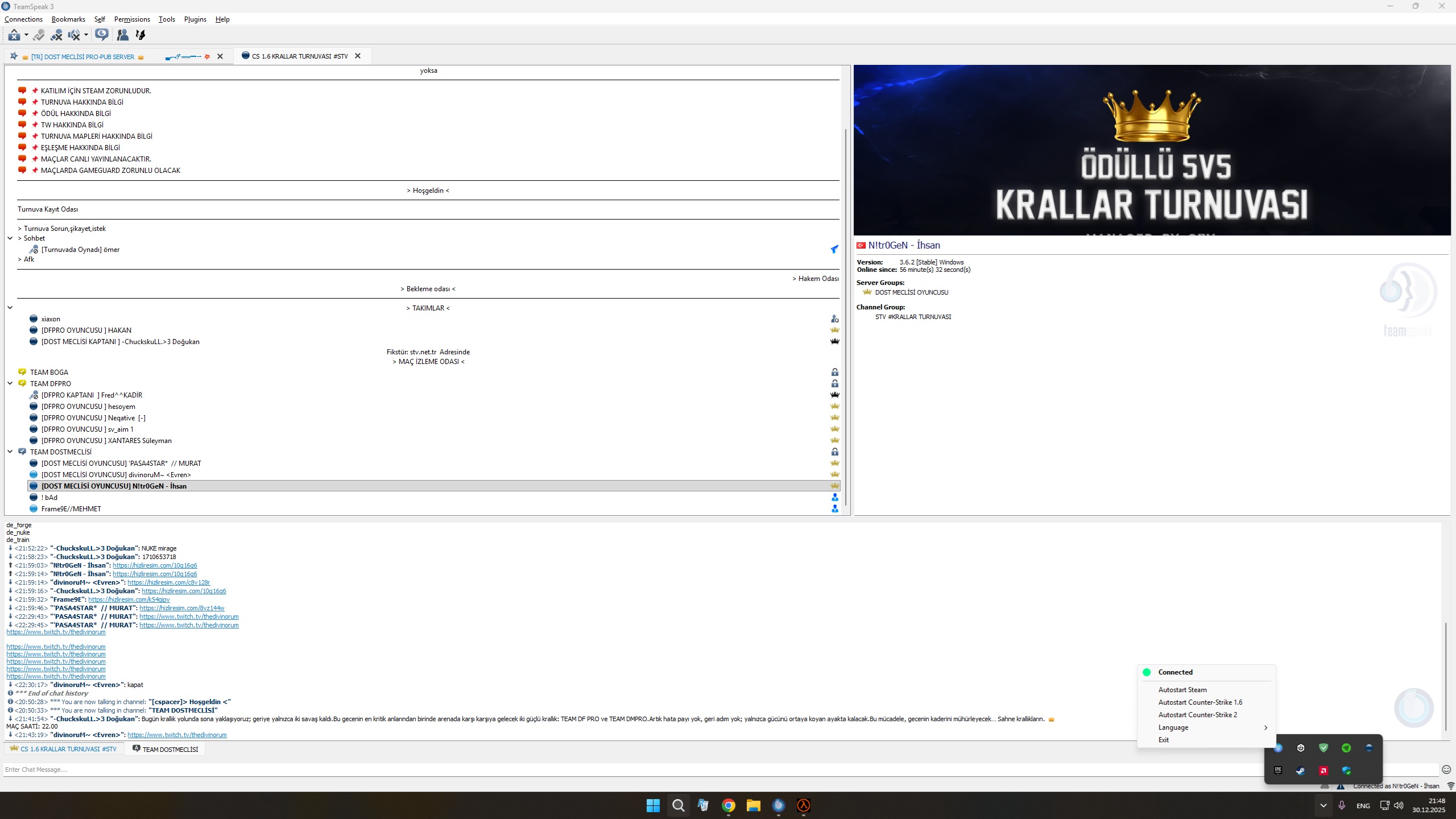Click the AMD Software tray icon
1456x819 pixels.
(x=1323, y=771)
